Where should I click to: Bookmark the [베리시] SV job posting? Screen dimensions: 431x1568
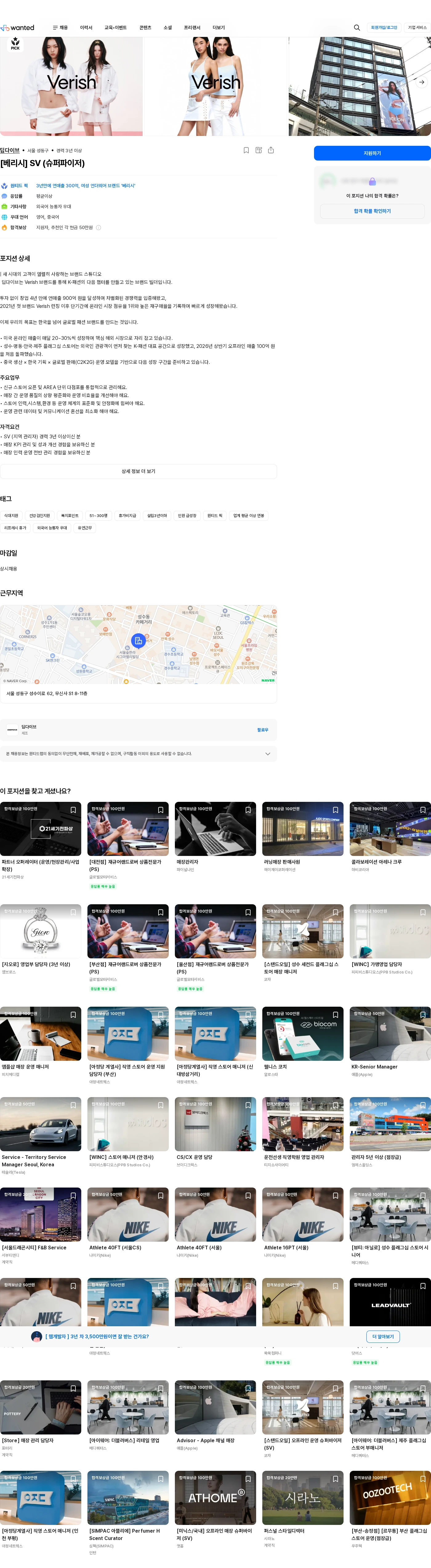pyautogui.click(x=246, y=150)
